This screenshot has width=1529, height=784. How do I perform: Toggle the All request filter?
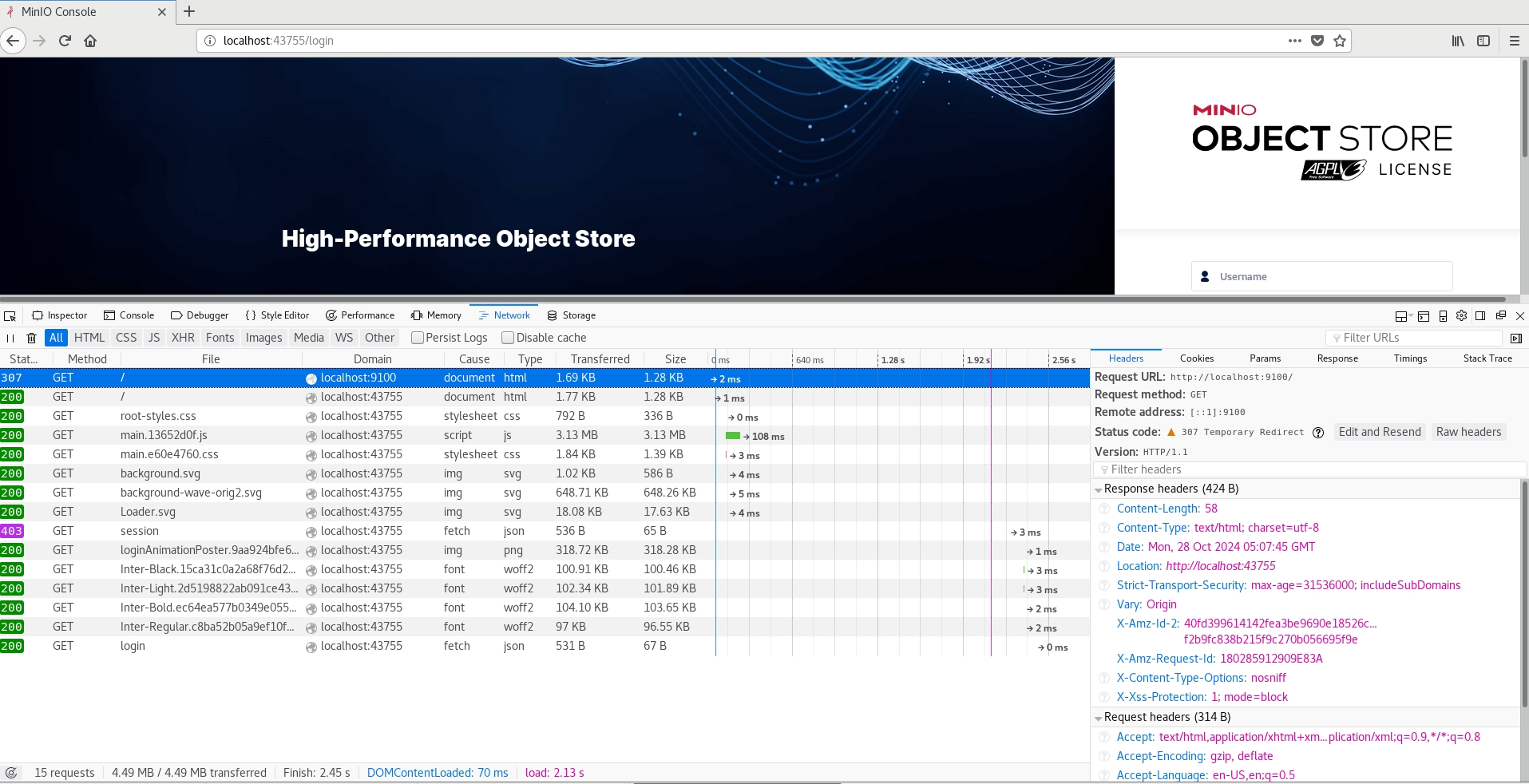pos(56,338)
